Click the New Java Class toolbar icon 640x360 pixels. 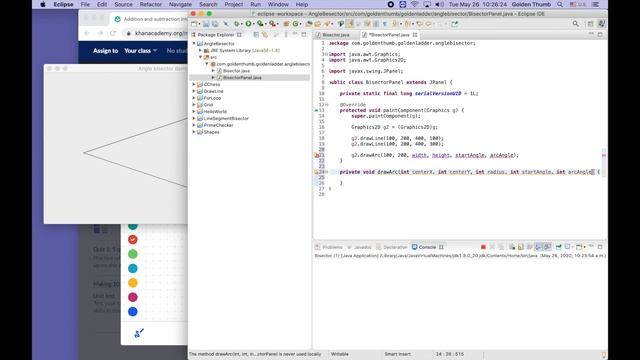point(296,24)
